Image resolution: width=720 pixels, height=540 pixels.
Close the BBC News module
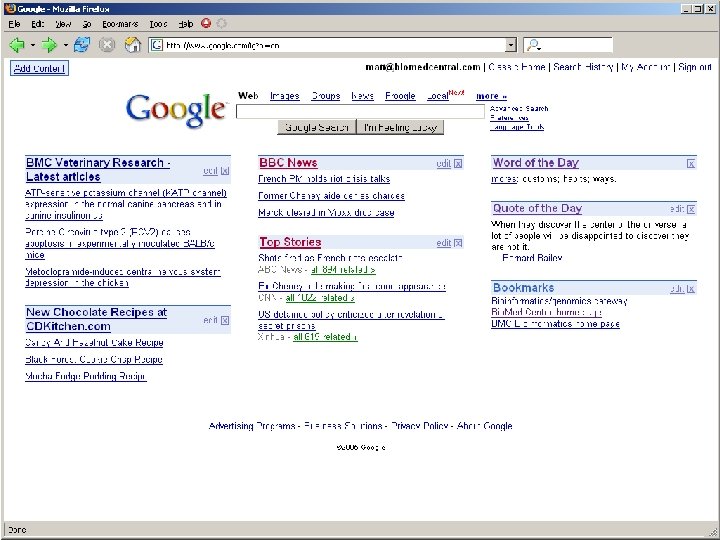pos(458,163)
